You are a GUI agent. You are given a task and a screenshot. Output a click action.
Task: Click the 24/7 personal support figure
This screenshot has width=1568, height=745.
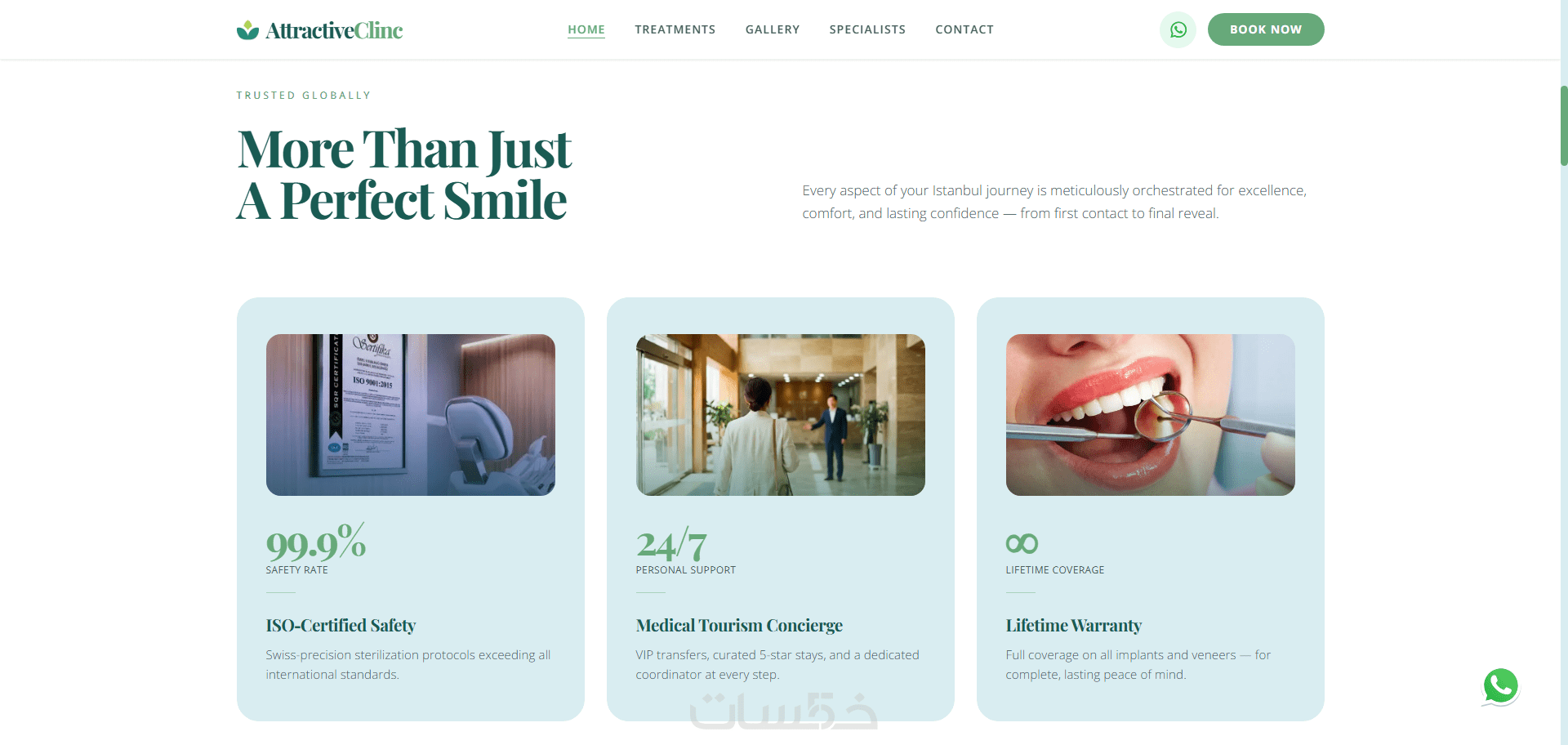[x=671, y=544]
